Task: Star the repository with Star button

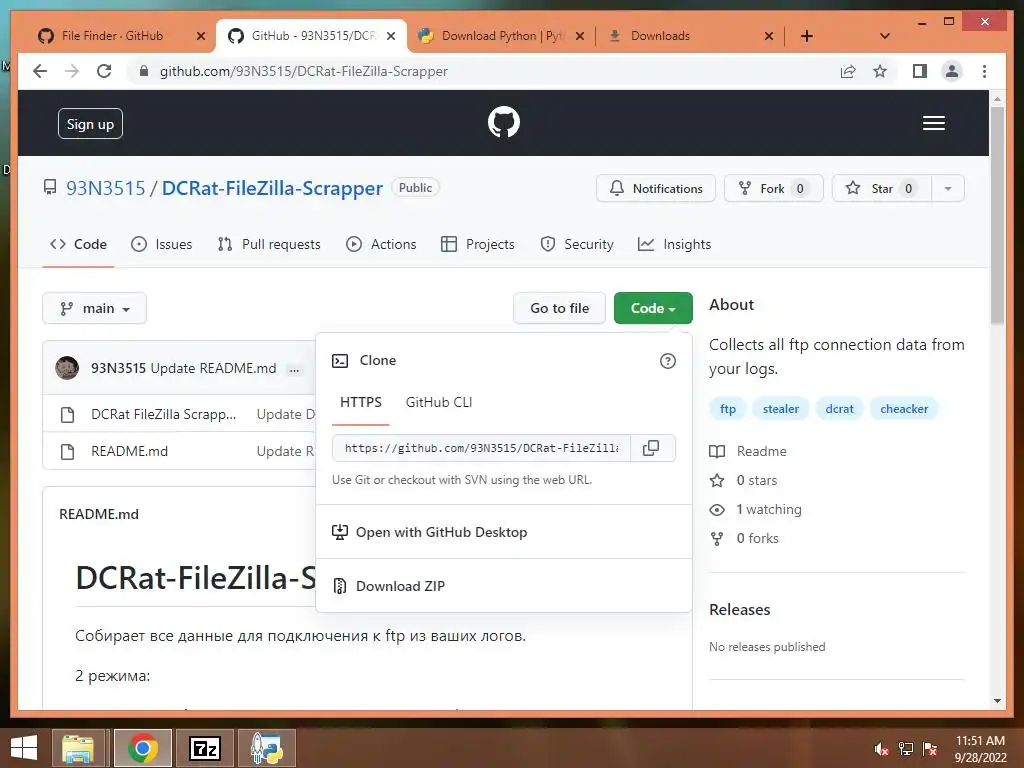Action: (x=882, y=189)
